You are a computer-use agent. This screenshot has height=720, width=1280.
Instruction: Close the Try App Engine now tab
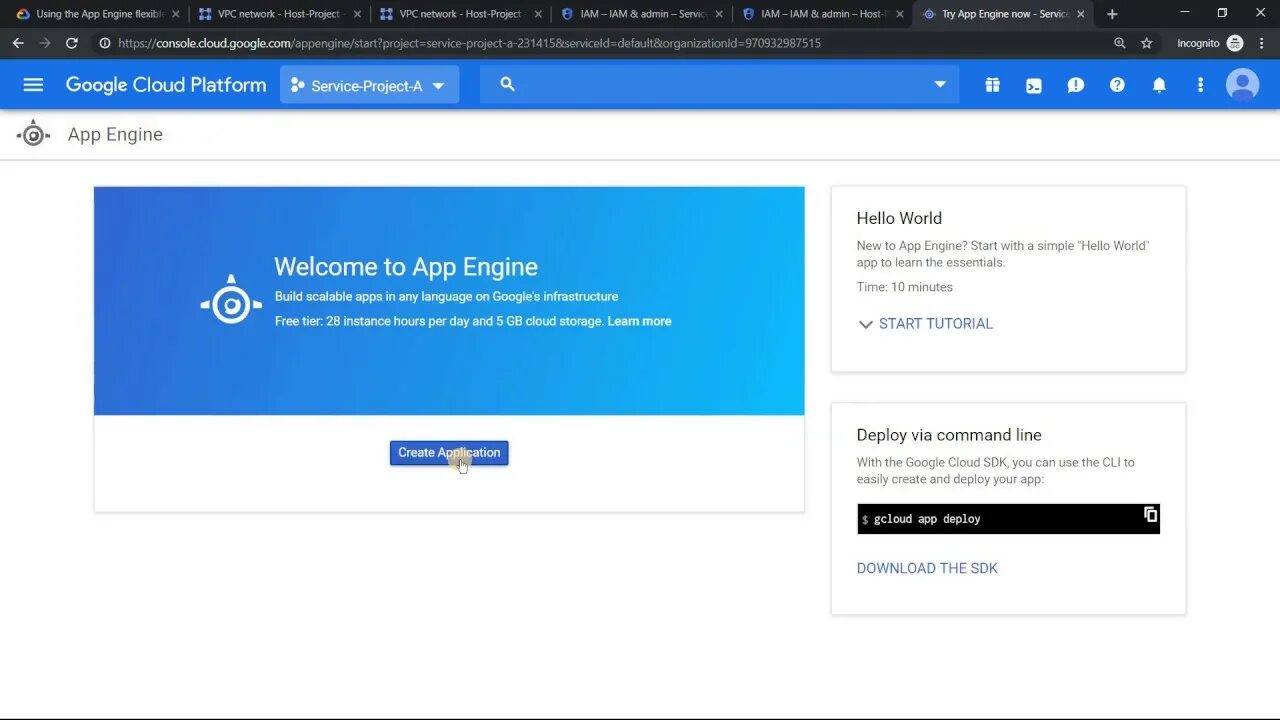point(1080,14)
